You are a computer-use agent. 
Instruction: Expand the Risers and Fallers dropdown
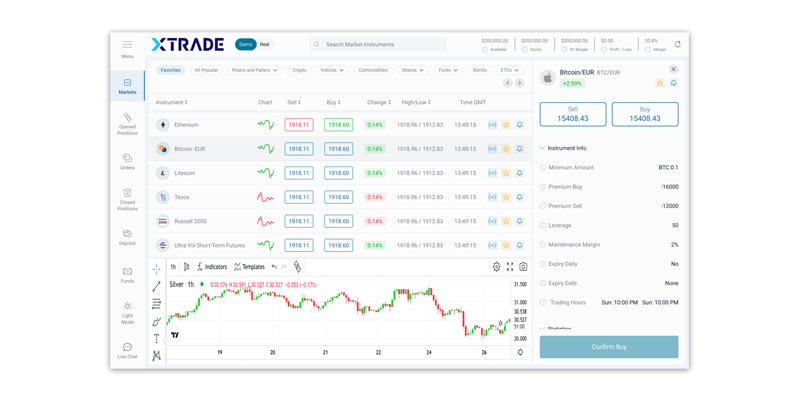coord(254,70)
